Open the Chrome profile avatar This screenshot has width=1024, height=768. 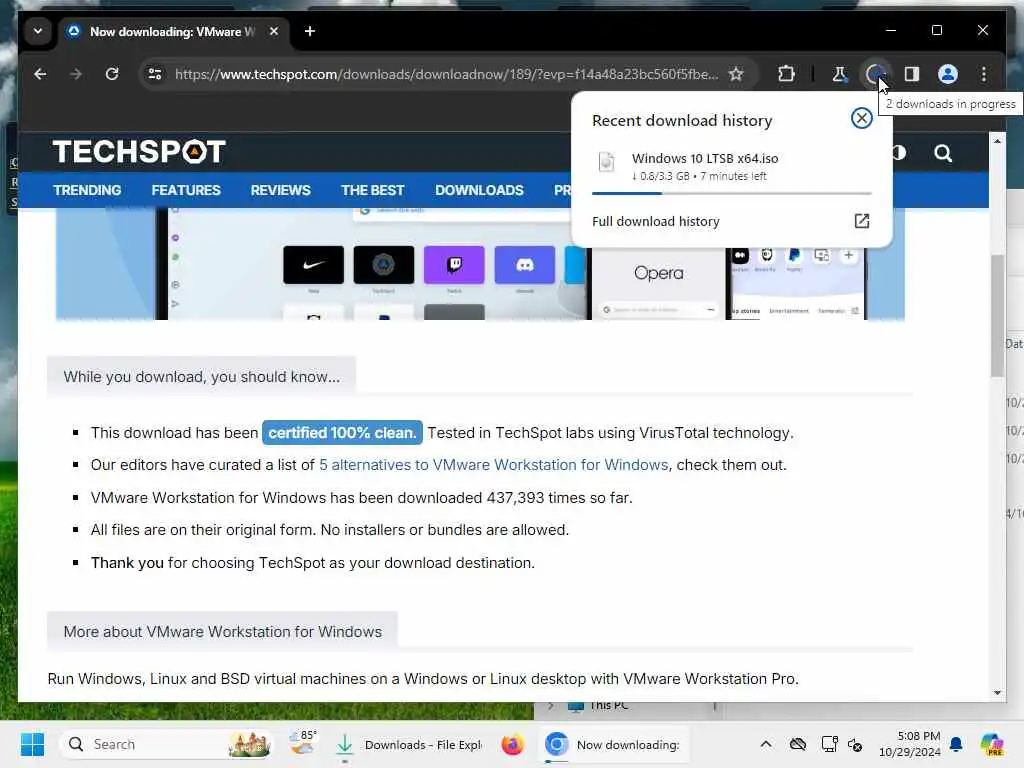(948, 74)
